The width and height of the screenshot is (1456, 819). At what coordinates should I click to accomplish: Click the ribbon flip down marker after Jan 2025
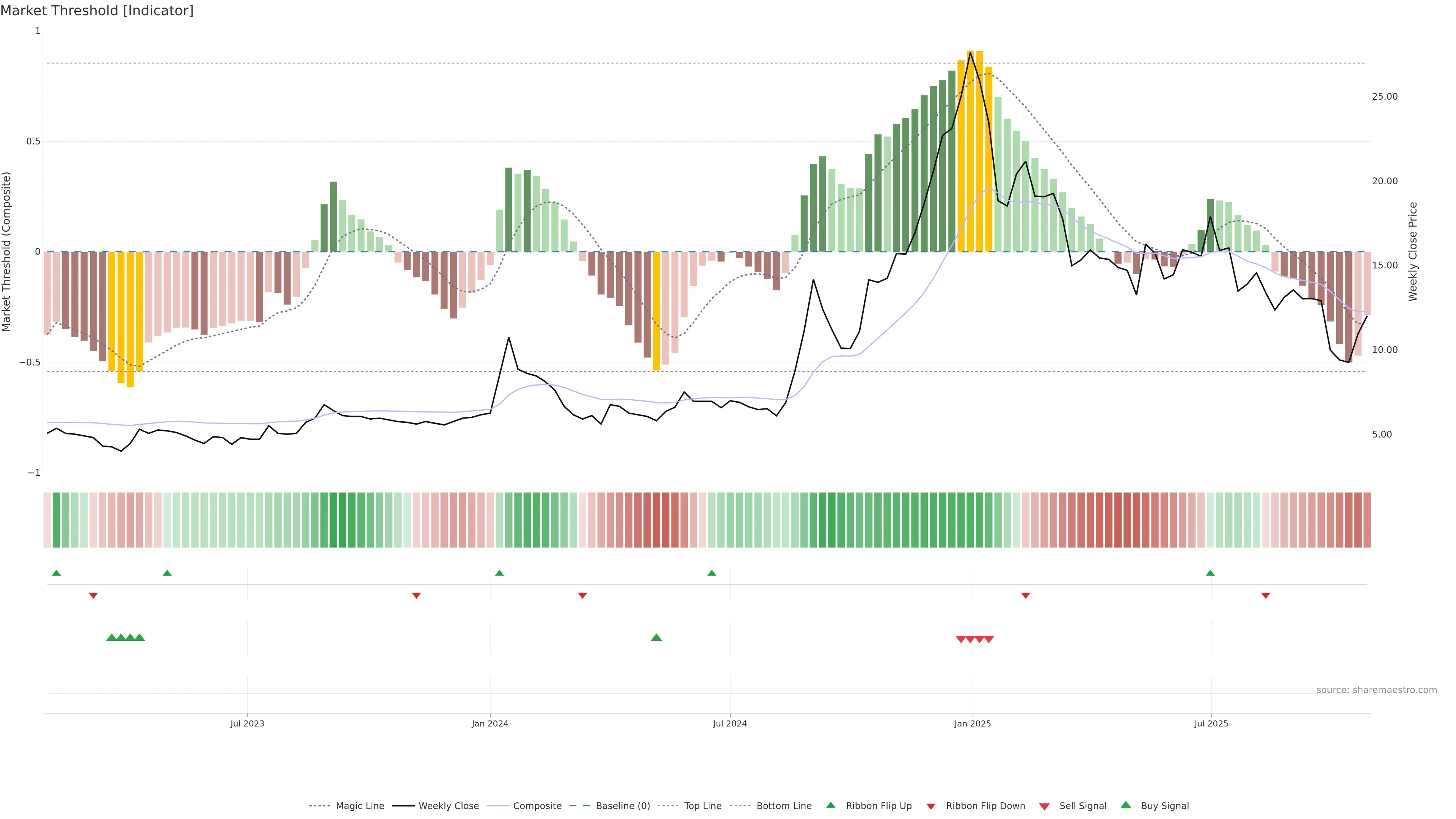[x=1025, y=596]
